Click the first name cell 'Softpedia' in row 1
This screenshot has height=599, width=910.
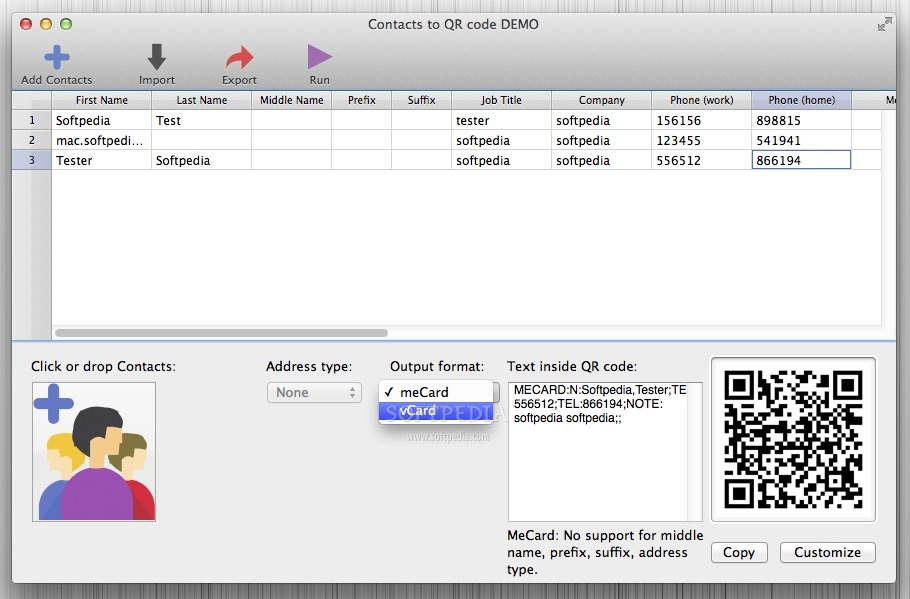pyautogui.click(x=102, y=120)
